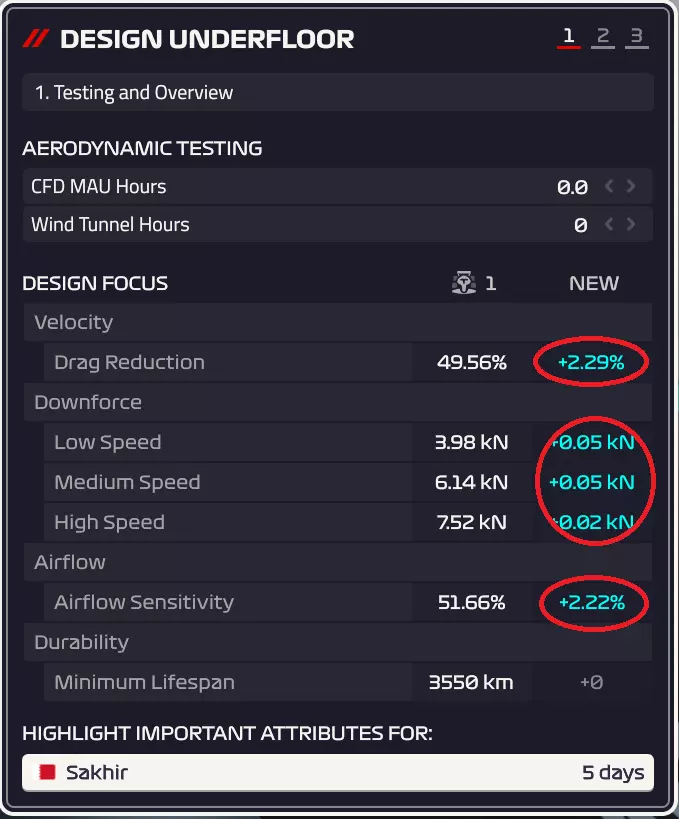Click the NEW column header
Screen dimensions: 679x819
(593, 283)
